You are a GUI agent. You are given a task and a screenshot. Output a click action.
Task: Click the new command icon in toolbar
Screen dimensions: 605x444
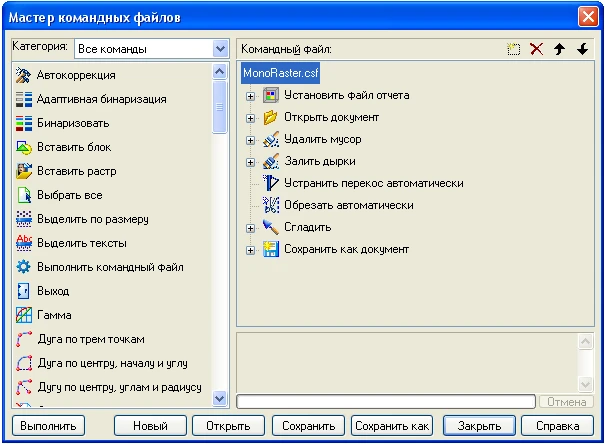(515, 49)
